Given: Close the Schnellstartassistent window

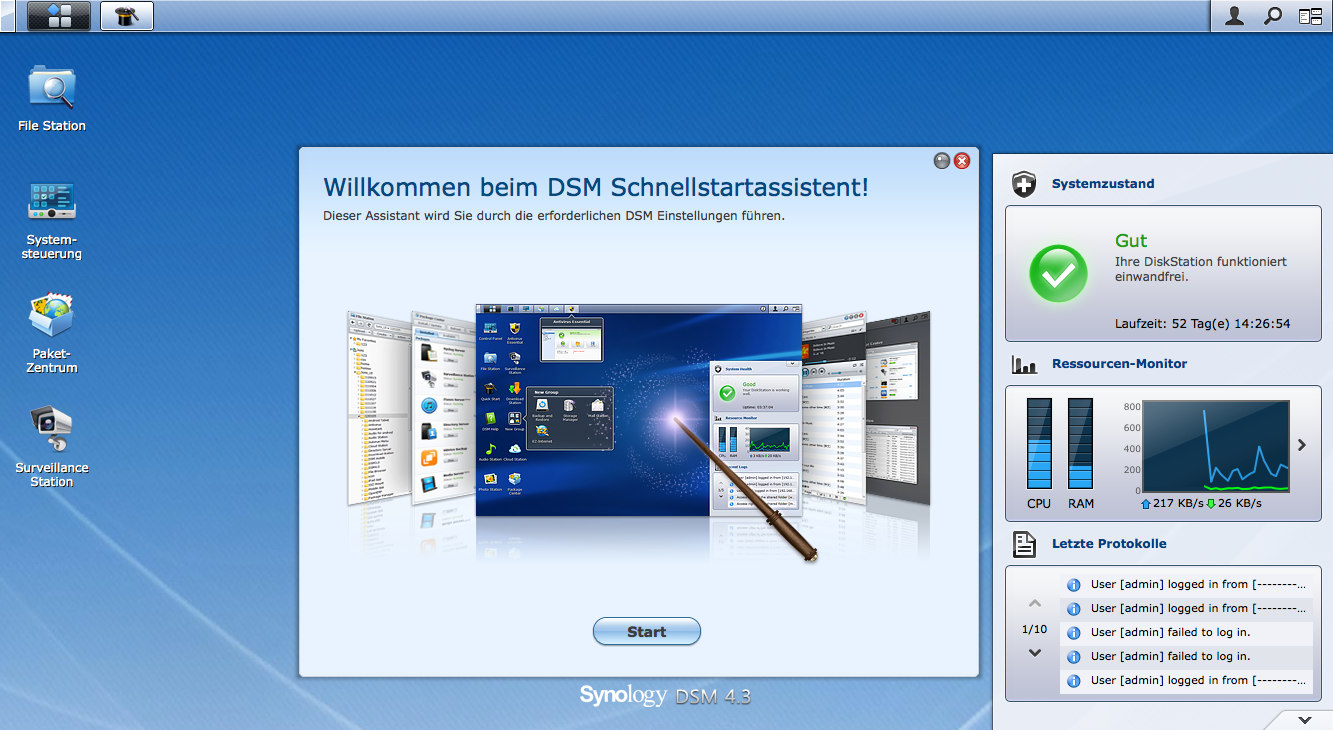Looking at the screenshot, I should 962,160.
